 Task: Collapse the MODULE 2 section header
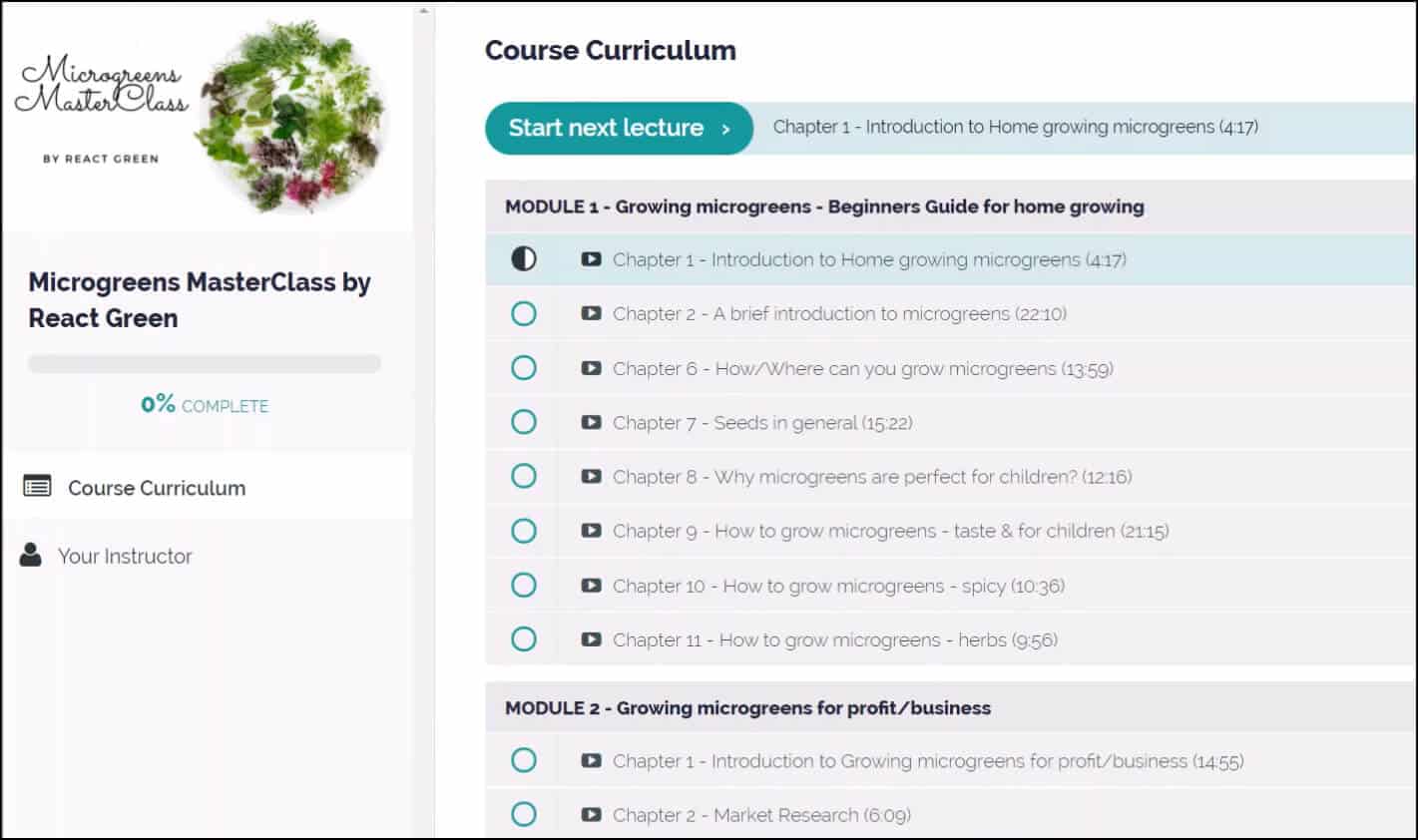point(951,707)
